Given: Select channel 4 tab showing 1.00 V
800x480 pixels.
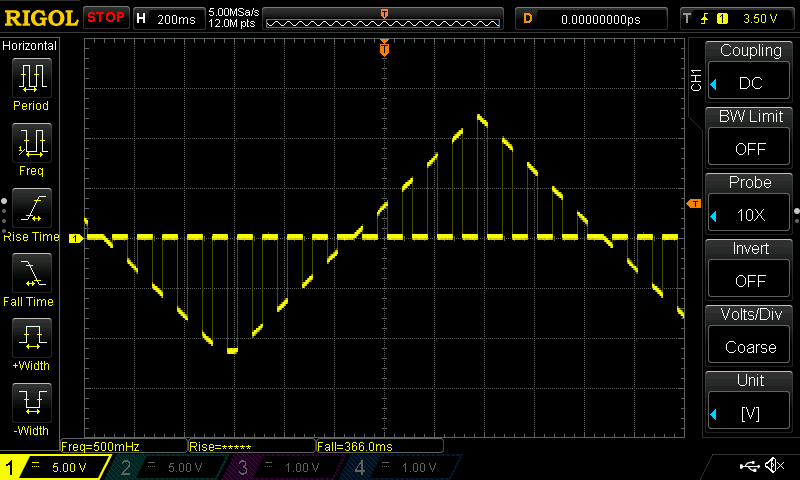Looking at the screenshot, I should [x=403, y=467].
